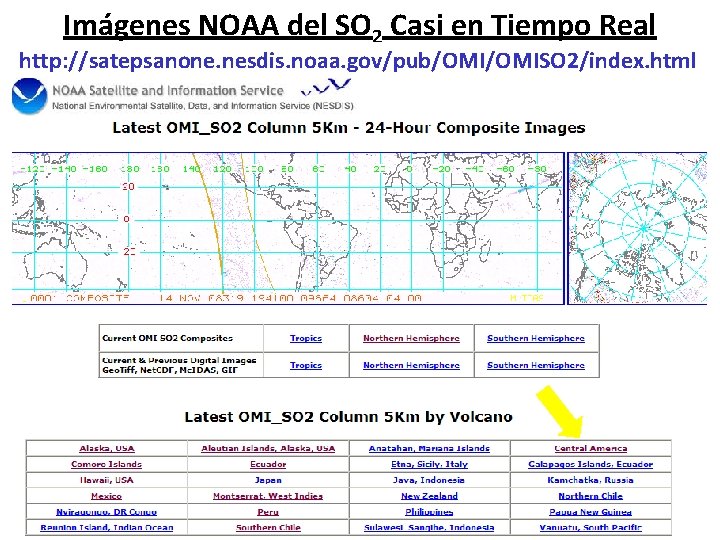720x540 pixels.
Task: Select the Japan volcano link
Action: [268, 480]
